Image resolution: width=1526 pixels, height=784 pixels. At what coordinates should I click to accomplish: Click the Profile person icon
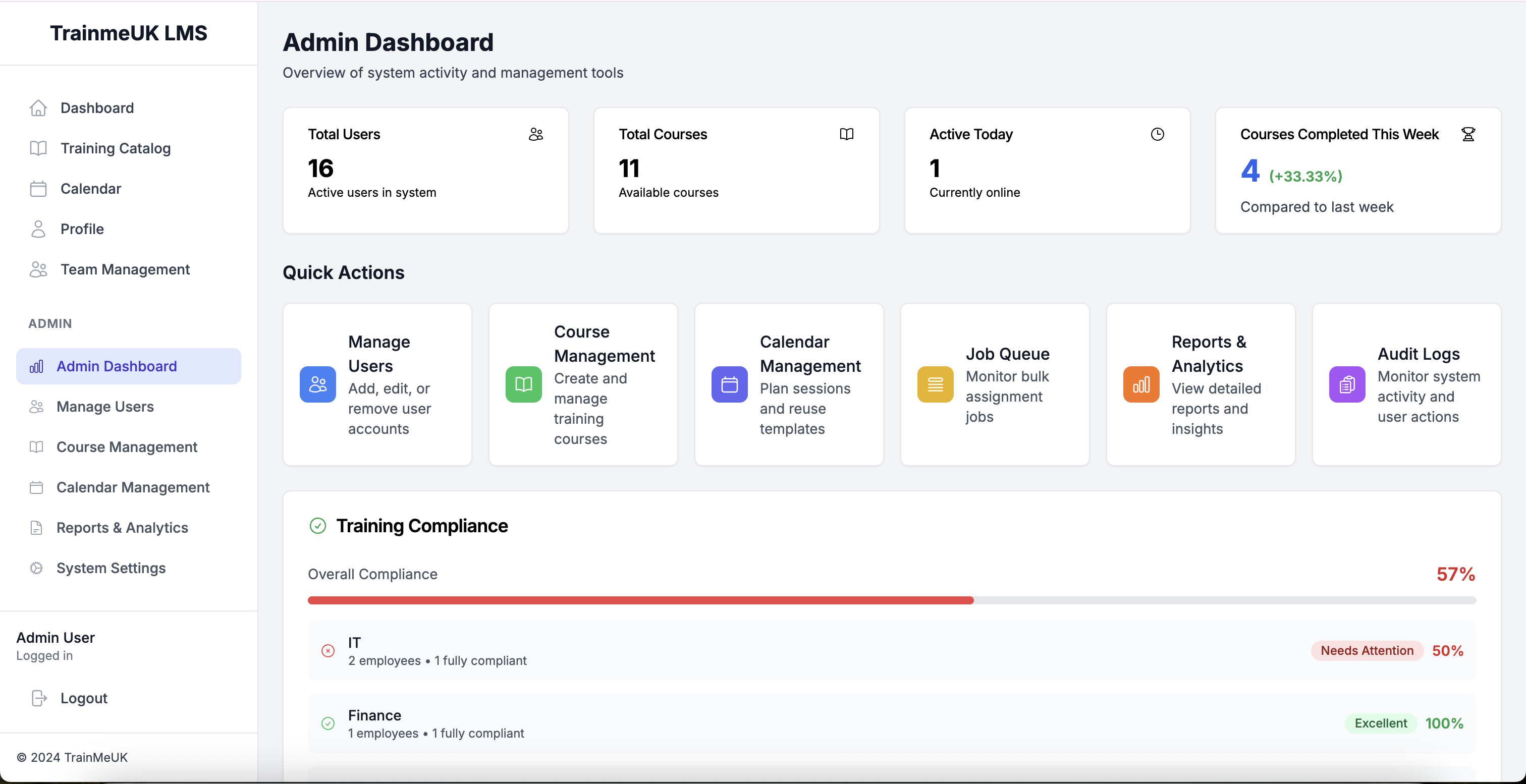coord(38,229)
